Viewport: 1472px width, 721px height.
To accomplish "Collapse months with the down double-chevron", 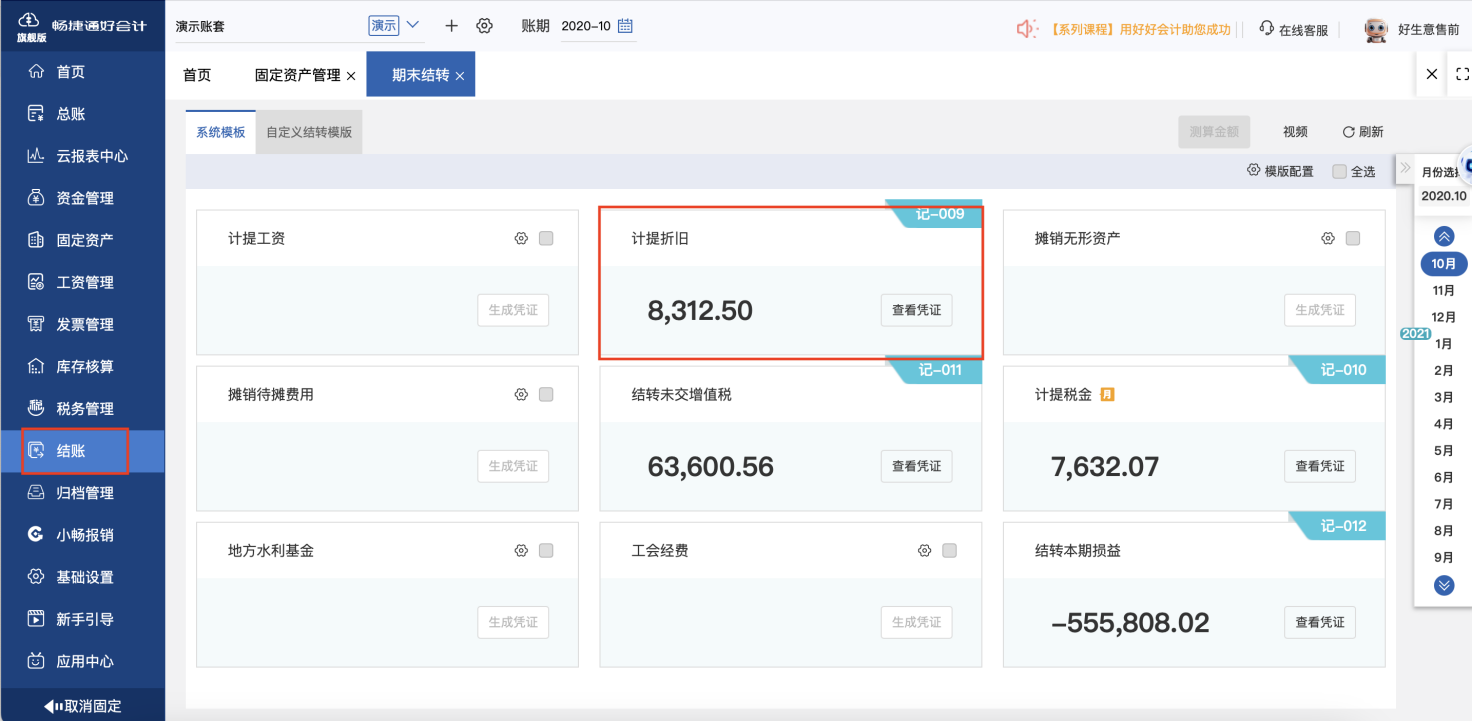I will 1443,586.
